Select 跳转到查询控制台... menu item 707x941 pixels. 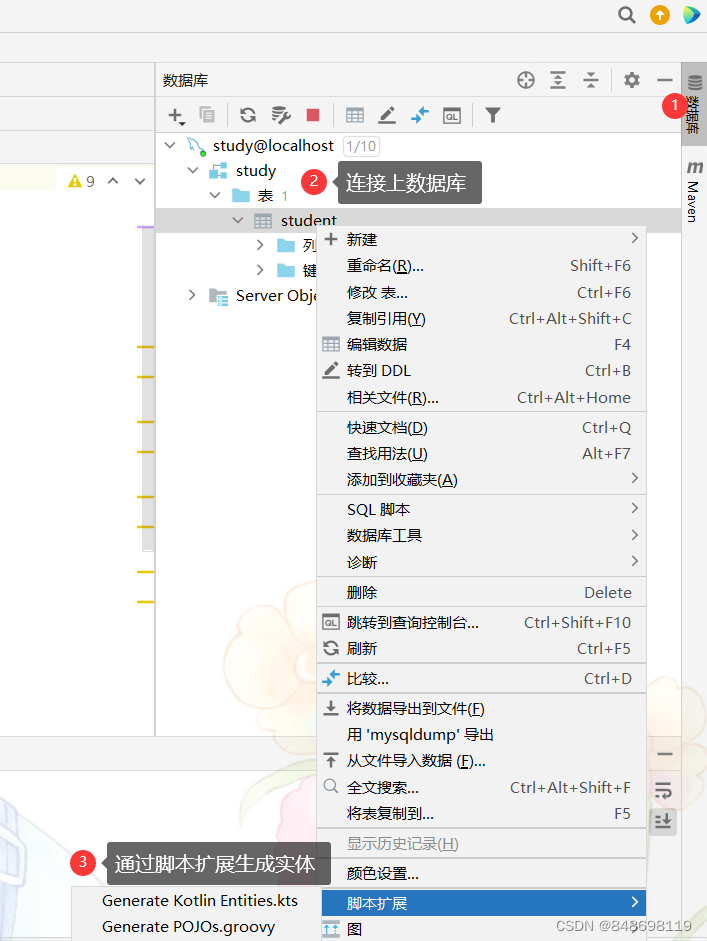click(x=481, y=622)
